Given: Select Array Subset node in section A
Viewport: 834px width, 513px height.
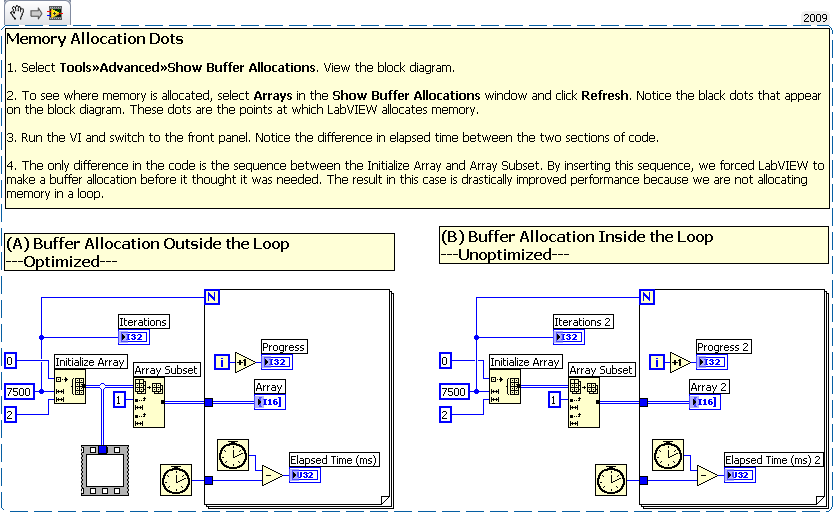Looking at the screenshot, I should [149, 402].
